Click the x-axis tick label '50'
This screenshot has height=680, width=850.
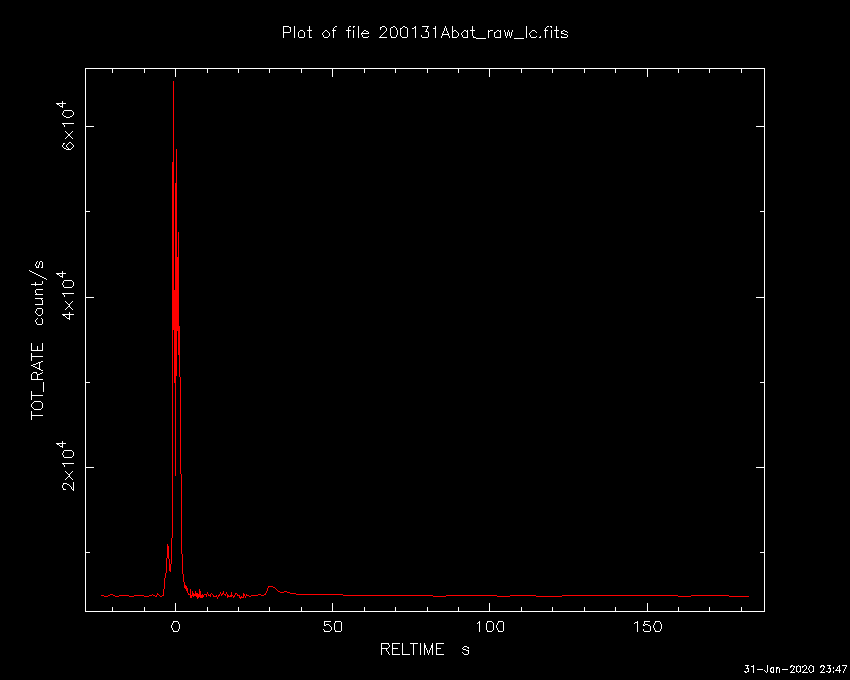(332, 627)
